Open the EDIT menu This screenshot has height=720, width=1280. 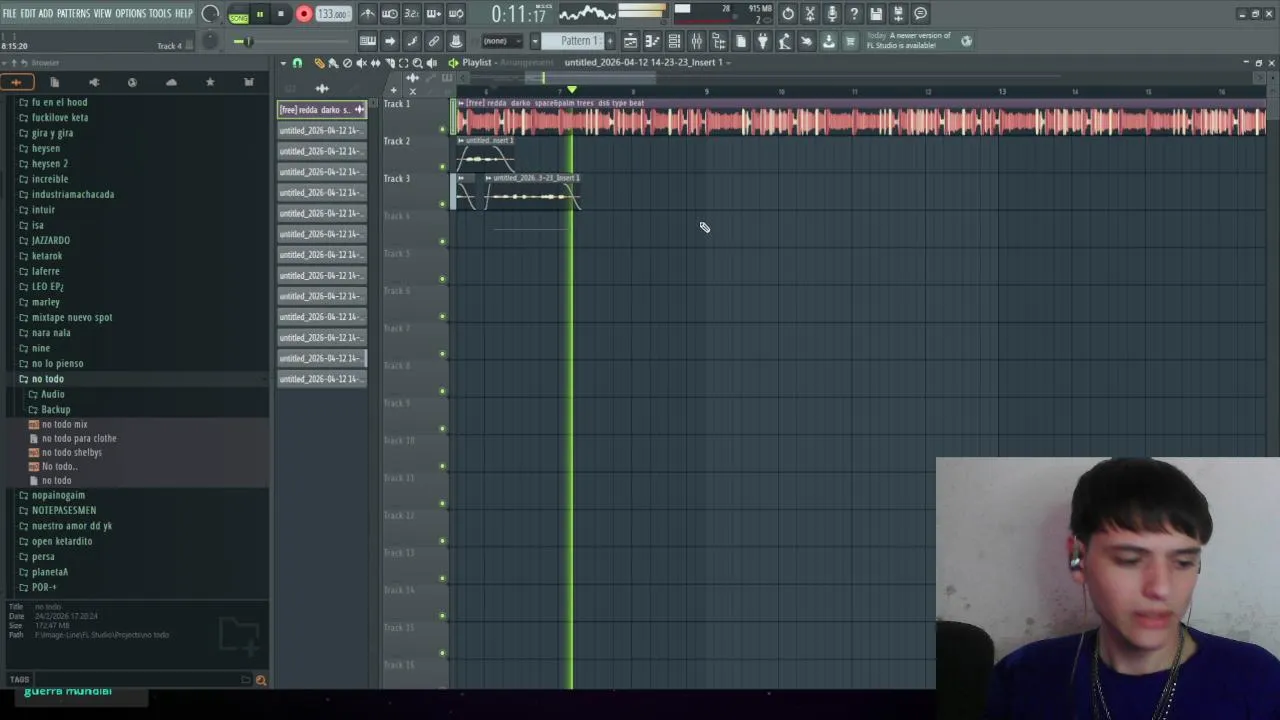pos(28,13)
